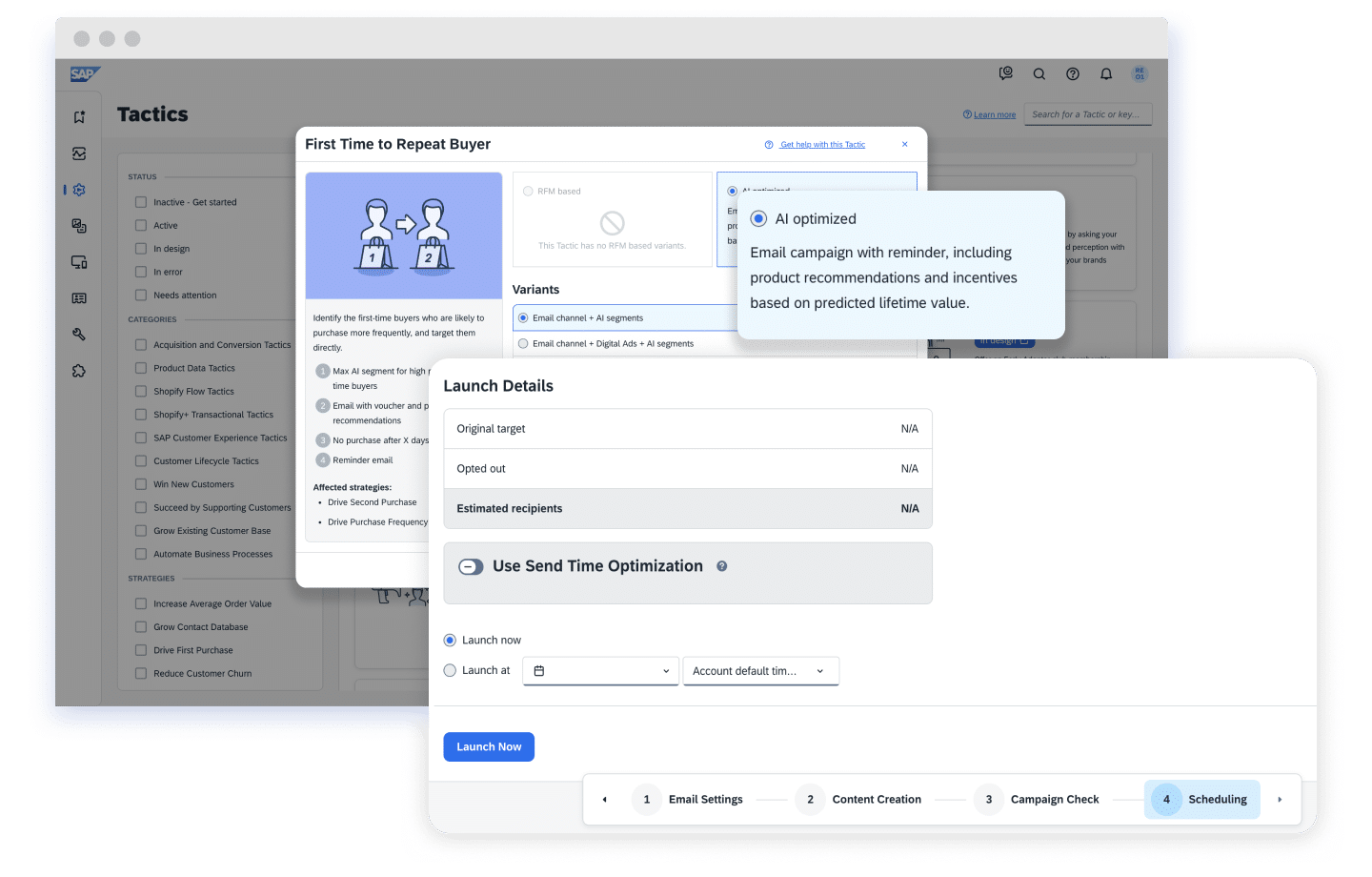
Task: Expand the Account default timezone dropdown
Action: [760, 671]
